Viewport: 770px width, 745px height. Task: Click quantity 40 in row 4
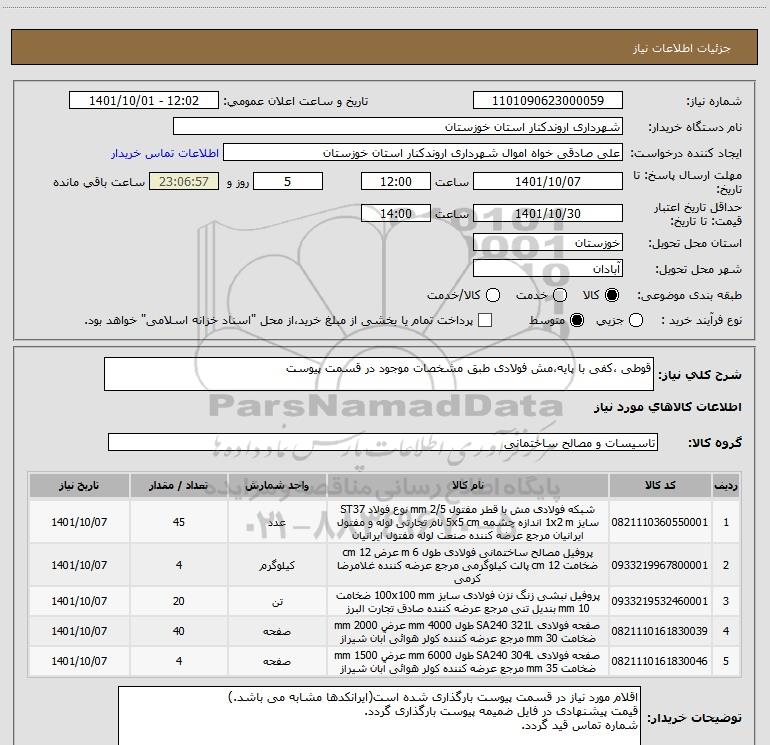tap(179, 631)
